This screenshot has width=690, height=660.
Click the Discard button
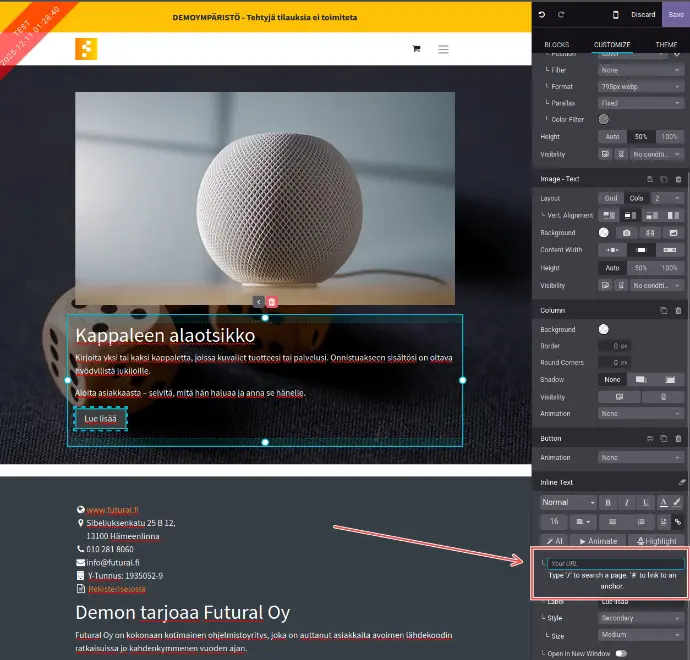coord(643,15)
